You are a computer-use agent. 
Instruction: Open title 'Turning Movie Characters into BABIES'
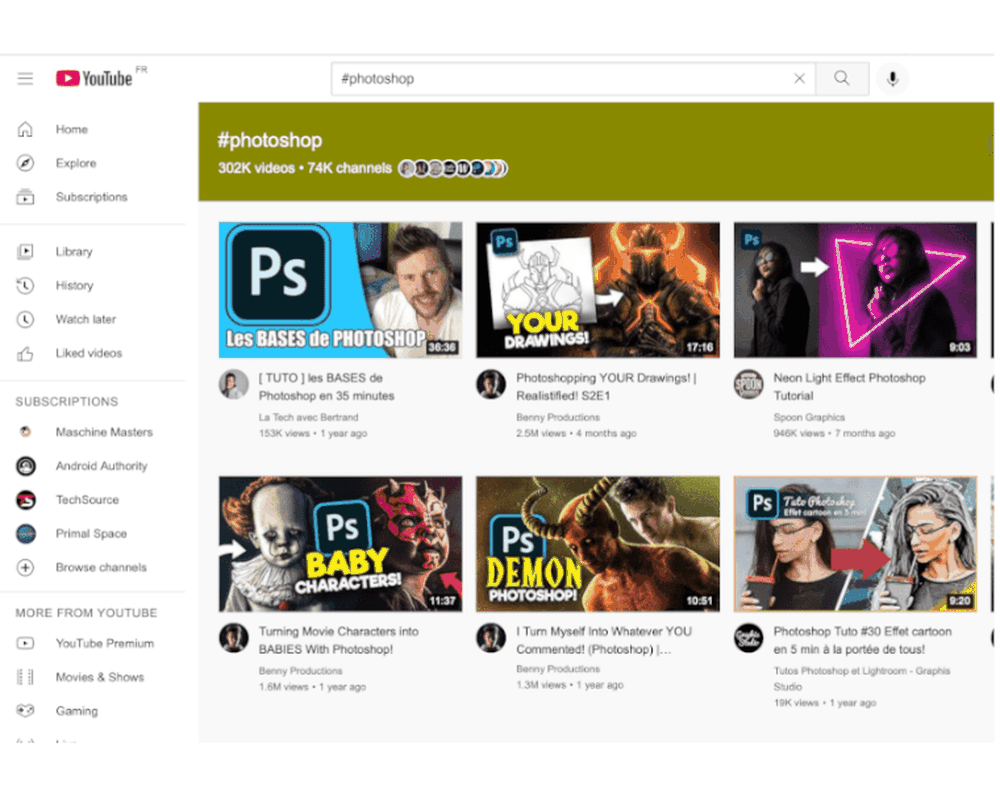(x=339, y=640)
